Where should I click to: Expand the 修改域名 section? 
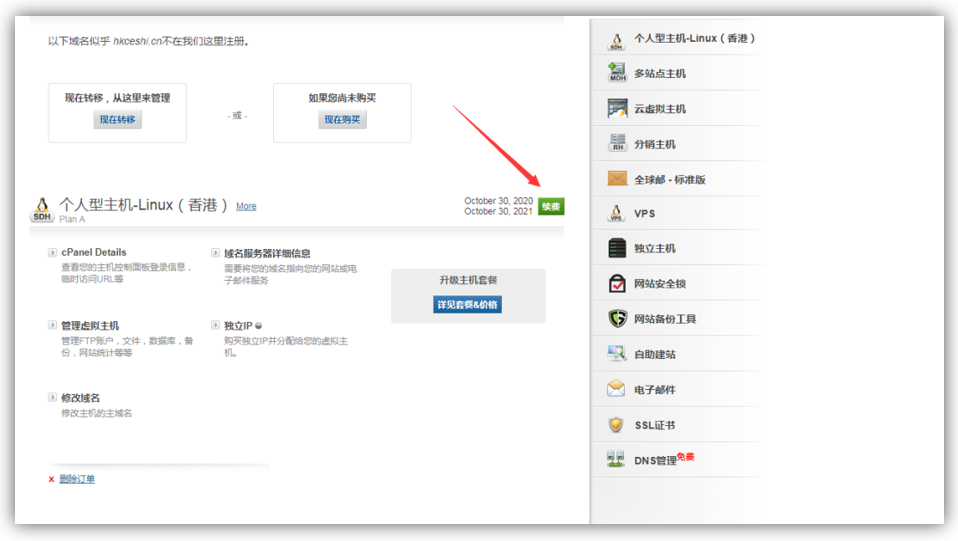pos(53,397)
